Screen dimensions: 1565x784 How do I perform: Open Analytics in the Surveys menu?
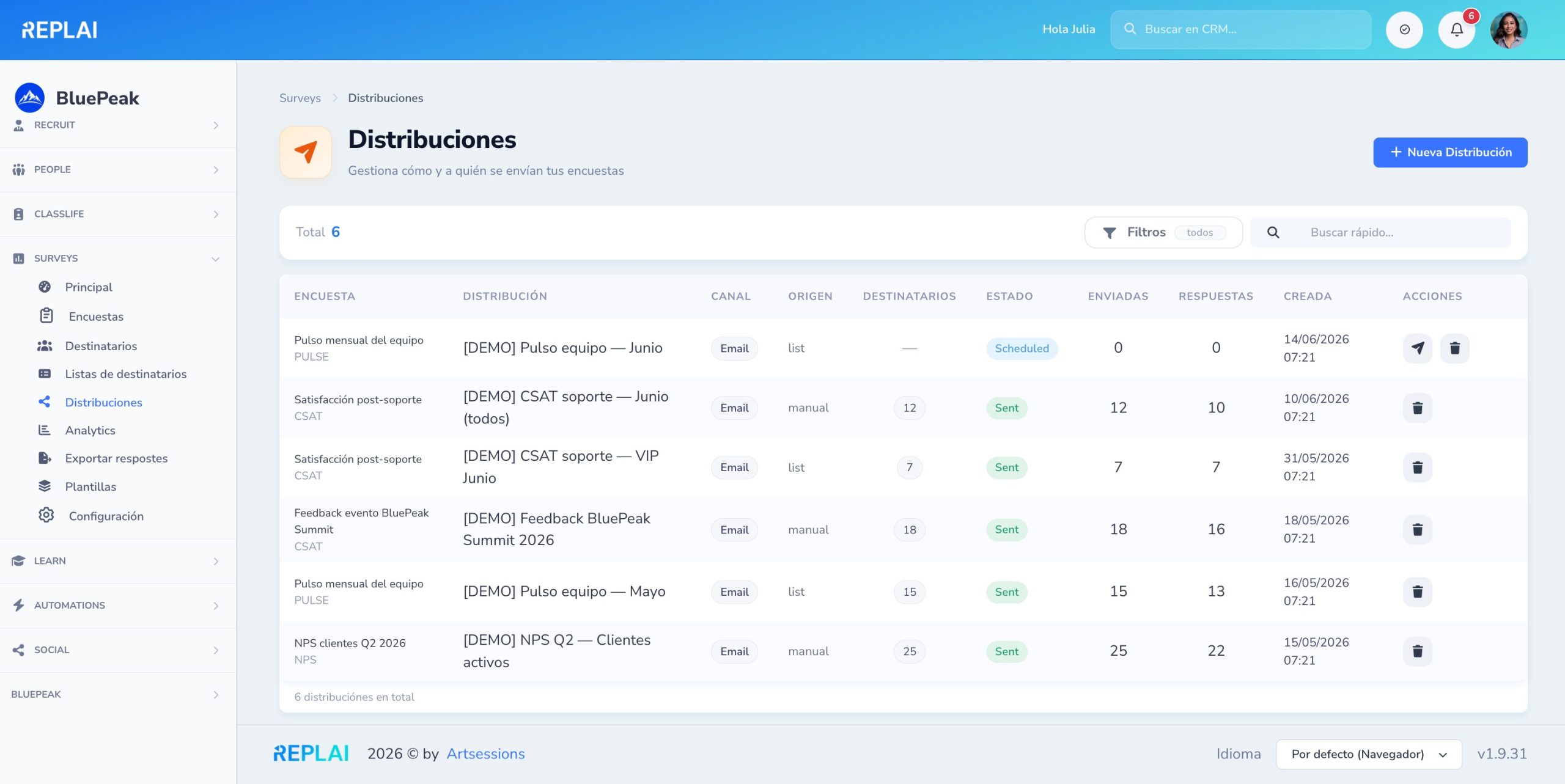(90, 430)
